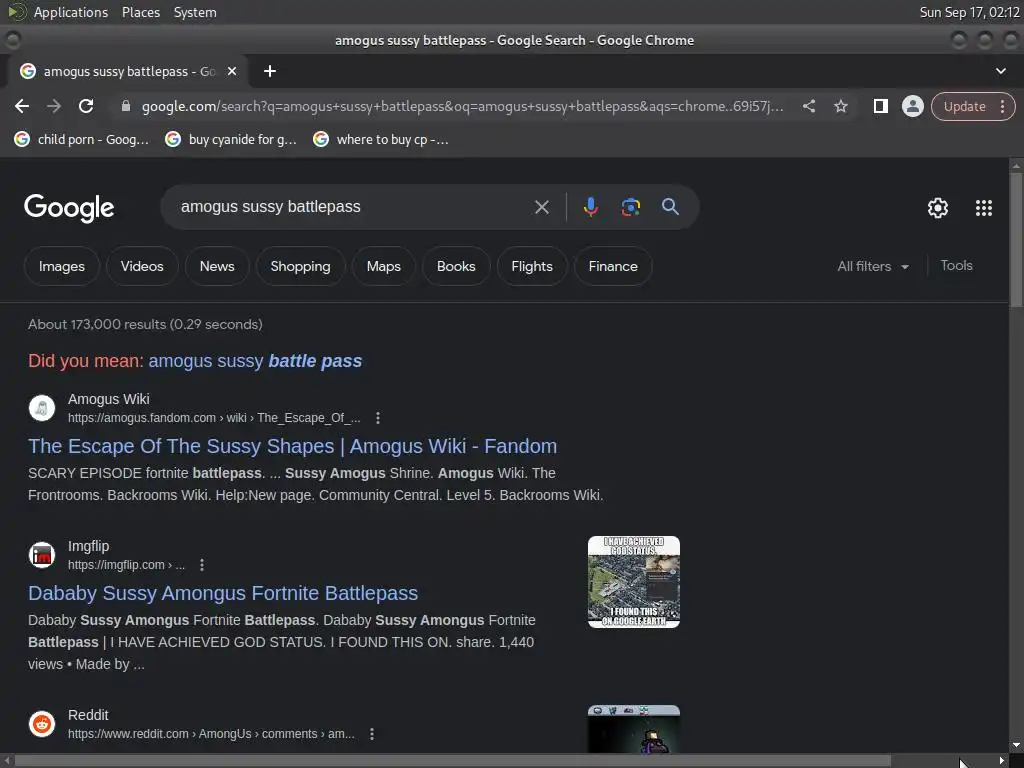The height and width of the screenshot is (768, 1024).
Task: Click the magnifying glass search button
Action: [670, 207]
